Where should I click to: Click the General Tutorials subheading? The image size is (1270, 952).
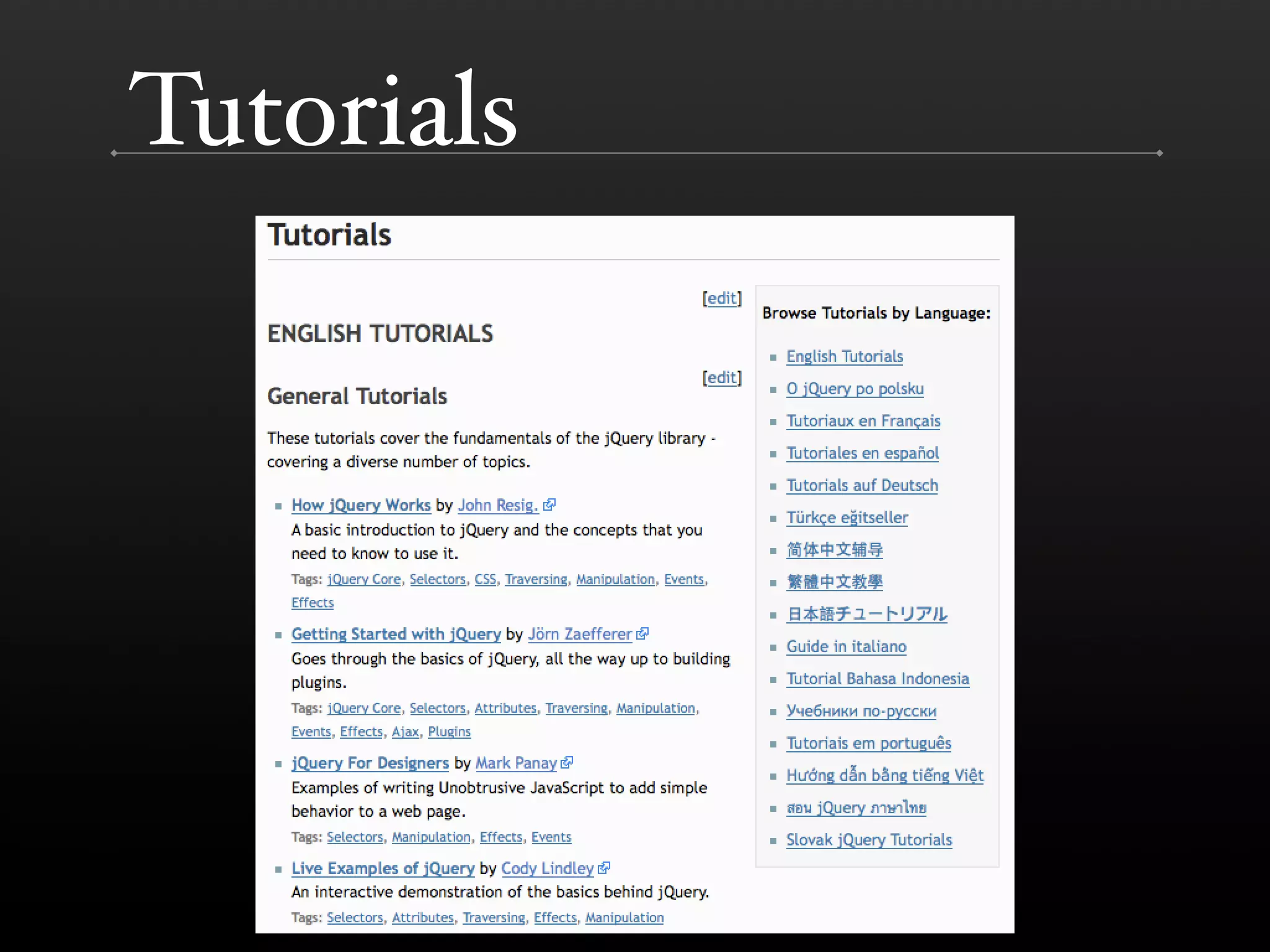[357, 397]
